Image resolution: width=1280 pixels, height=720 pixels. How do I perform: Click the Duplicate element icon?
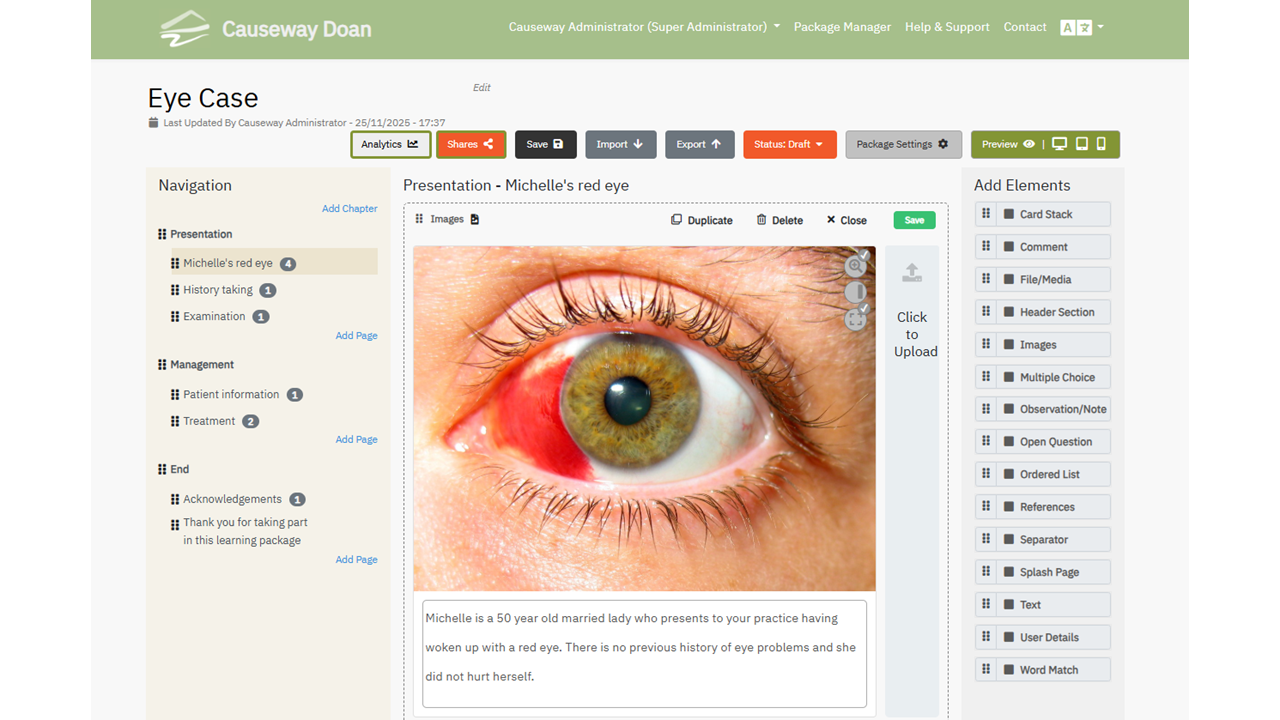[x=677, y=220]
